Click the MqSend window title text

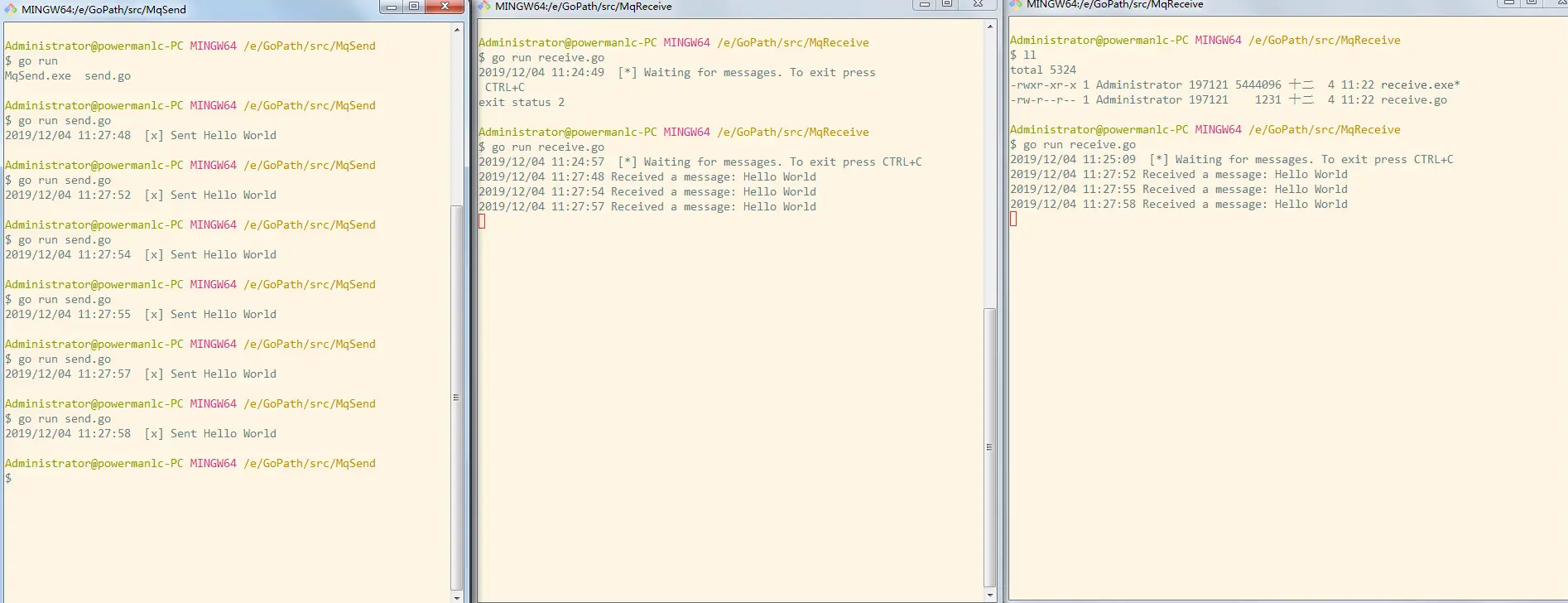[x=103, y=10]
